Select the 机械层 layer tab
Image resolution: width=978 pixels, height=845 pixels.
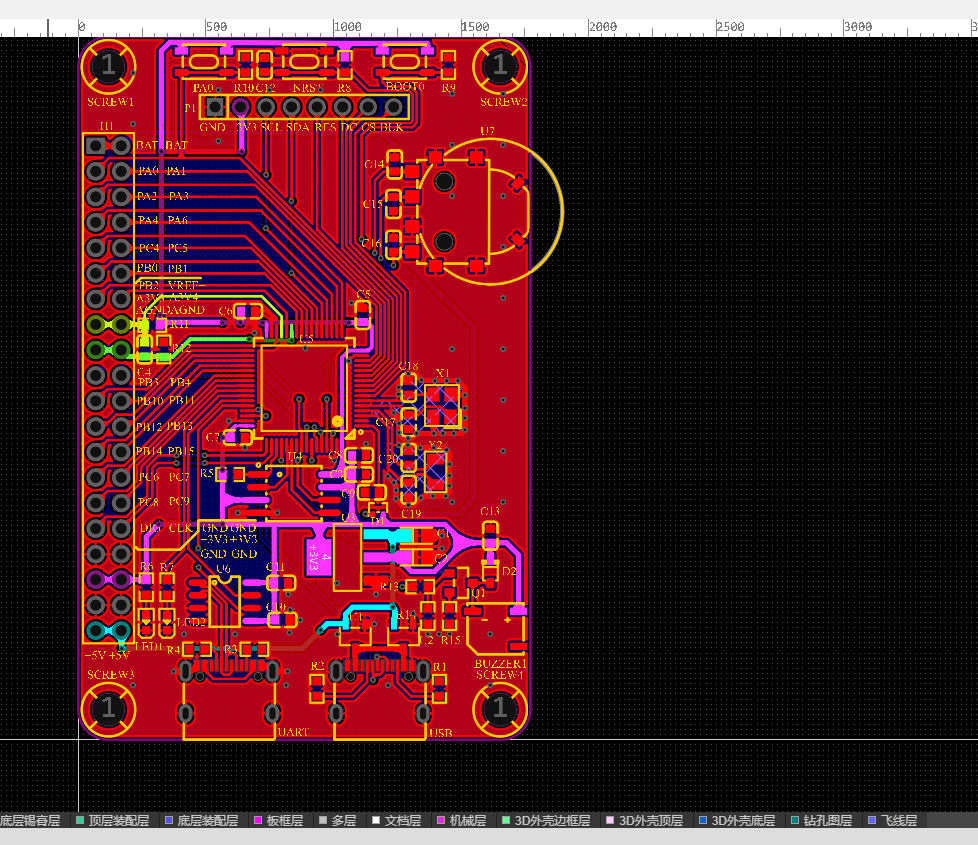pyautogui.click(x=462, y=821)
